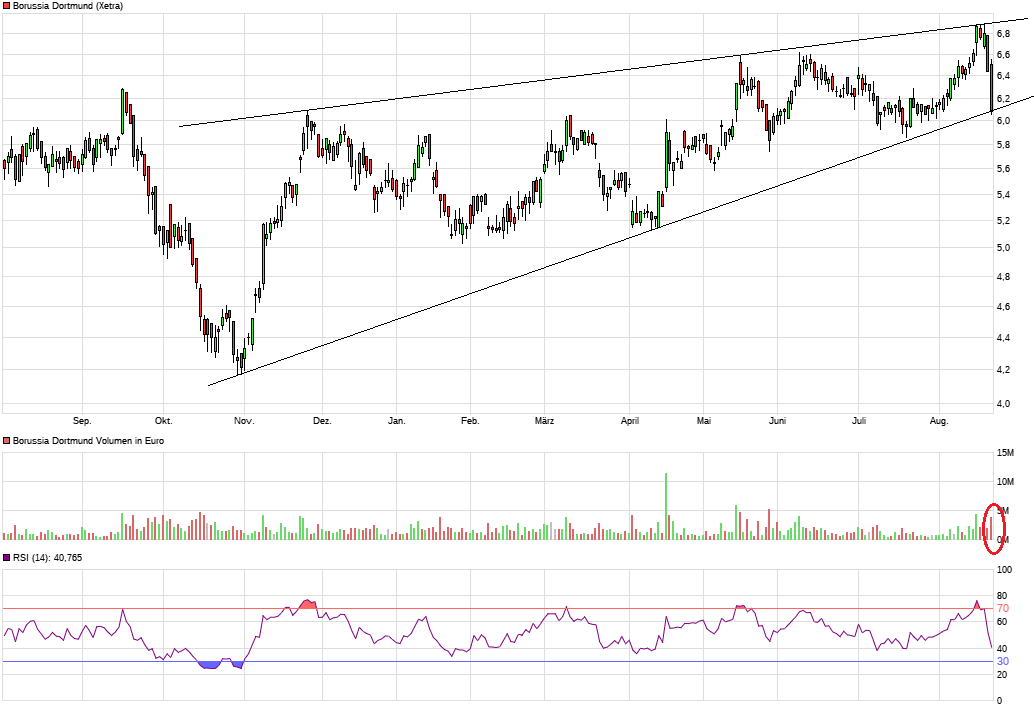The height and width of the screenshot is (712, 1034).
Task: Click the RSI 60 axis label
Action: tap(1002, 622)
